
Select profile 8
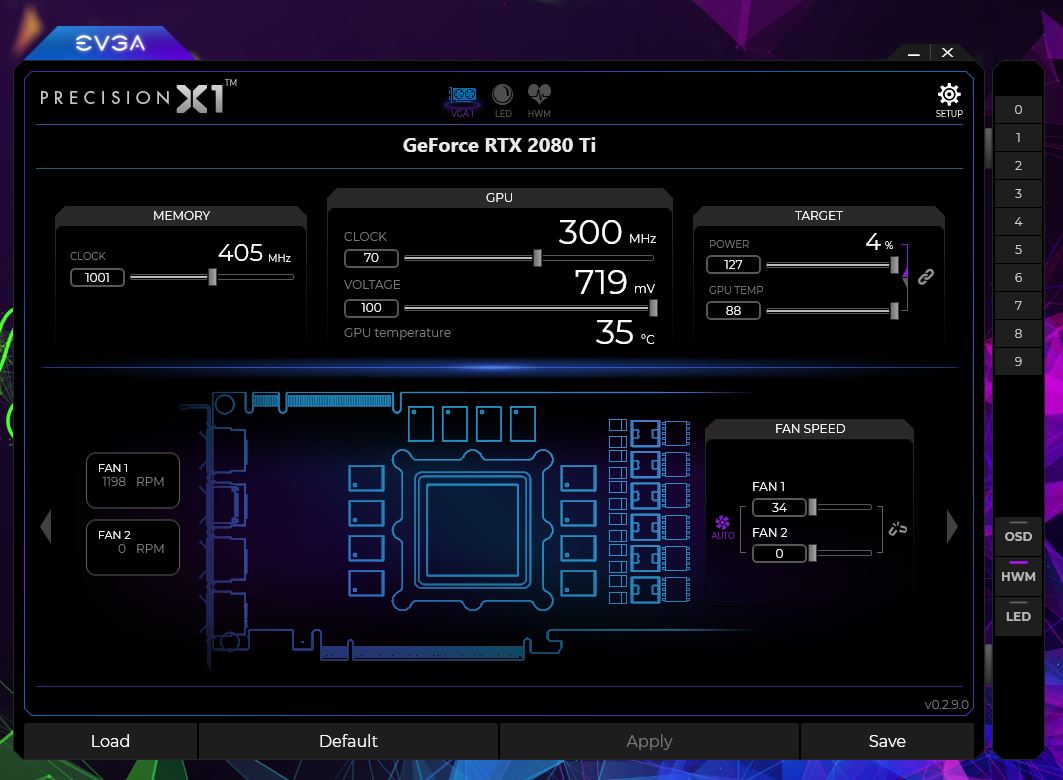point(1018,333)
